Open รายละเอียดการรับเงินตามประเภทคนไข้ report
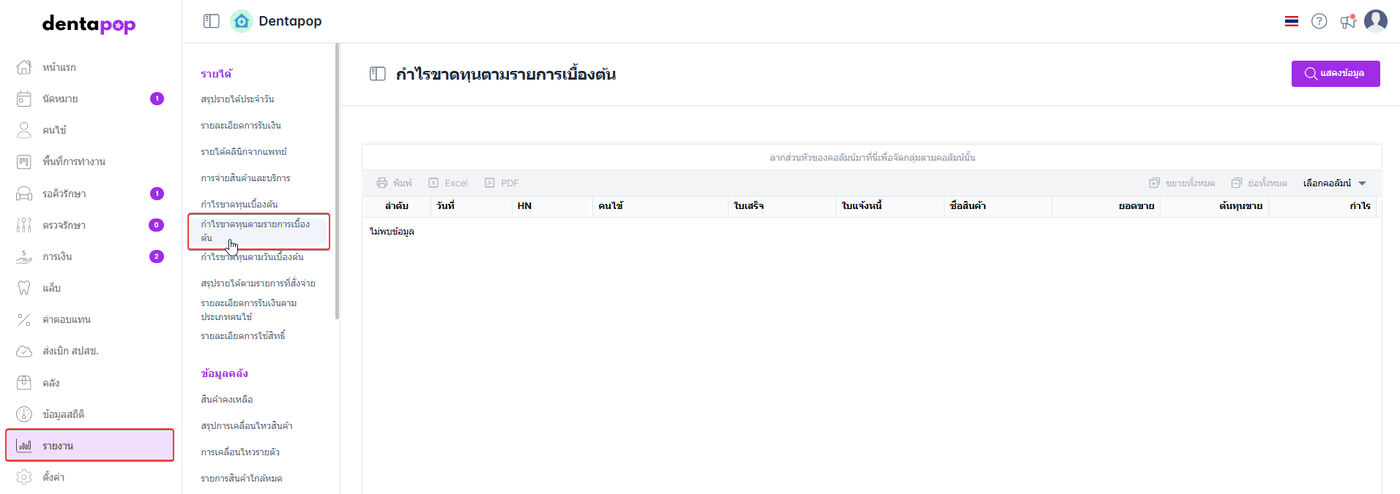The image size is (1400, 494). point(250,309)
